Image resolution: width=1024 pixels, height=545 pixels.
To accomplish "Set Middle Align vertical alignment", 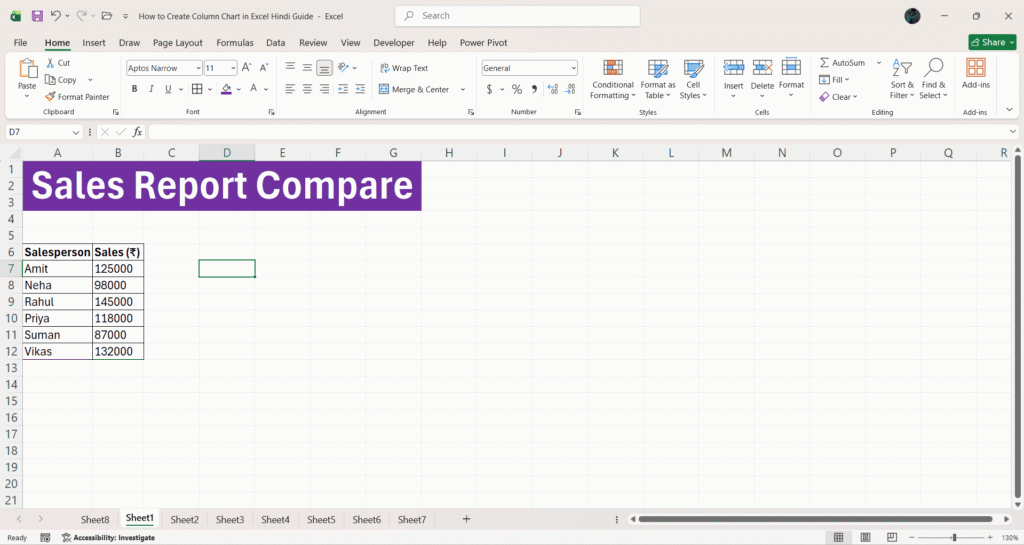I will pos(307,67).
